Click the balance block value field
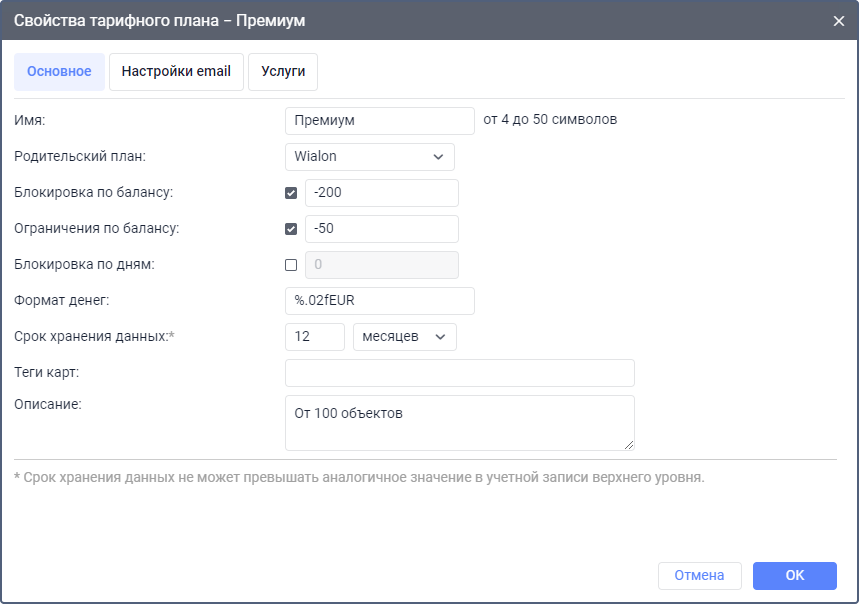This screenshot has width=859, height=604. 381,193
